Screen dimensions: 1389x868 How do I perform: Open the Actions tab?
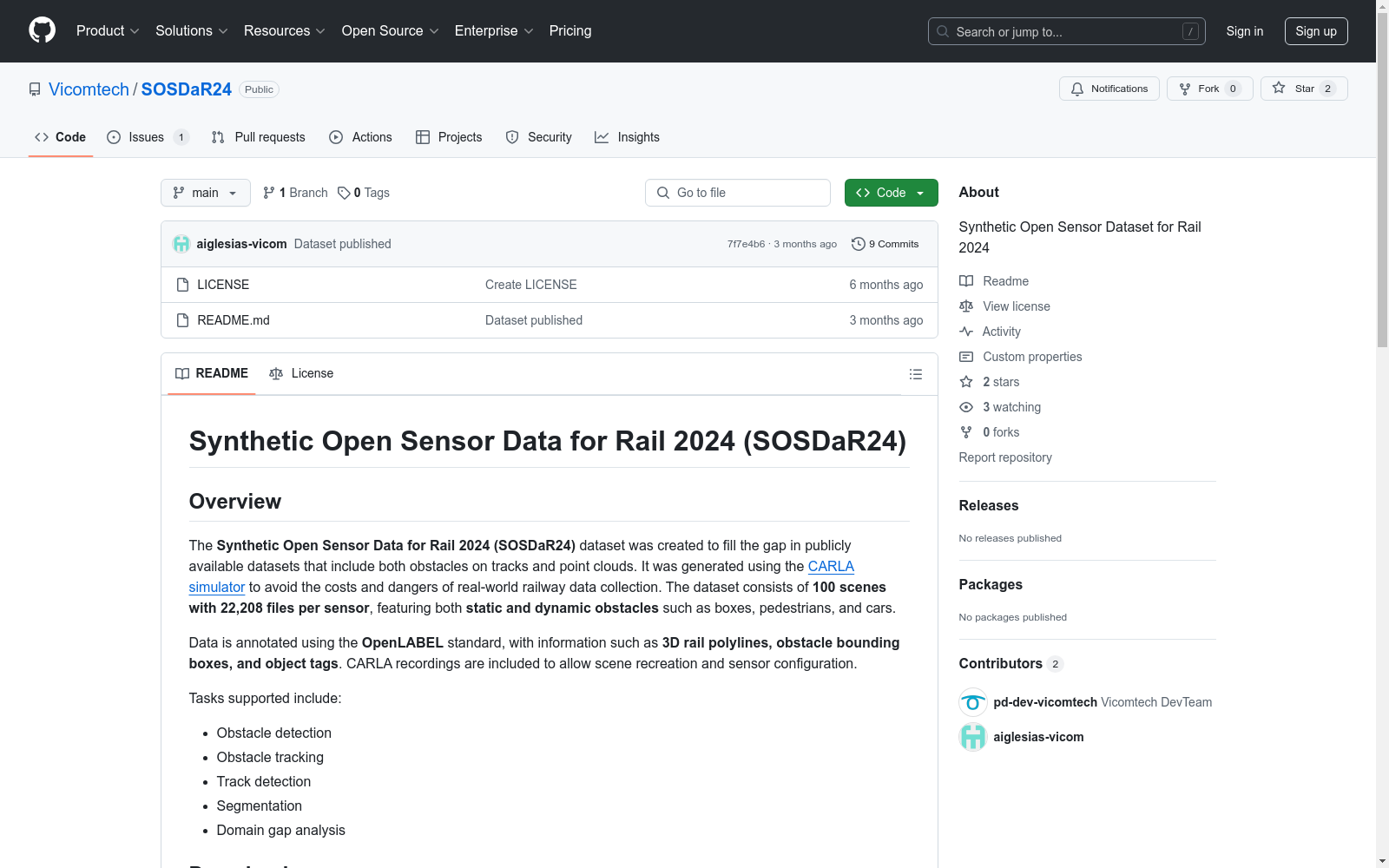pyautogui.click(x=361, y=137)
